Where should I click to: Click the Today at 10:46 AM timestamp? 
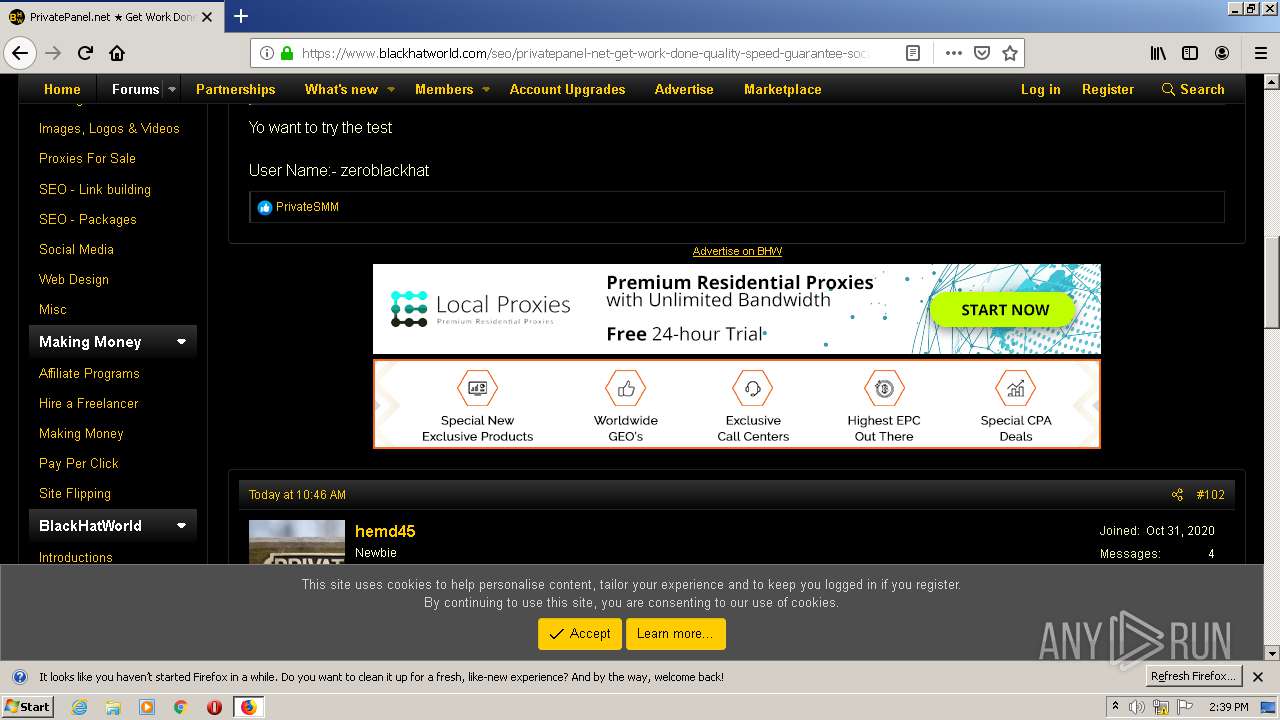[297, 495]
